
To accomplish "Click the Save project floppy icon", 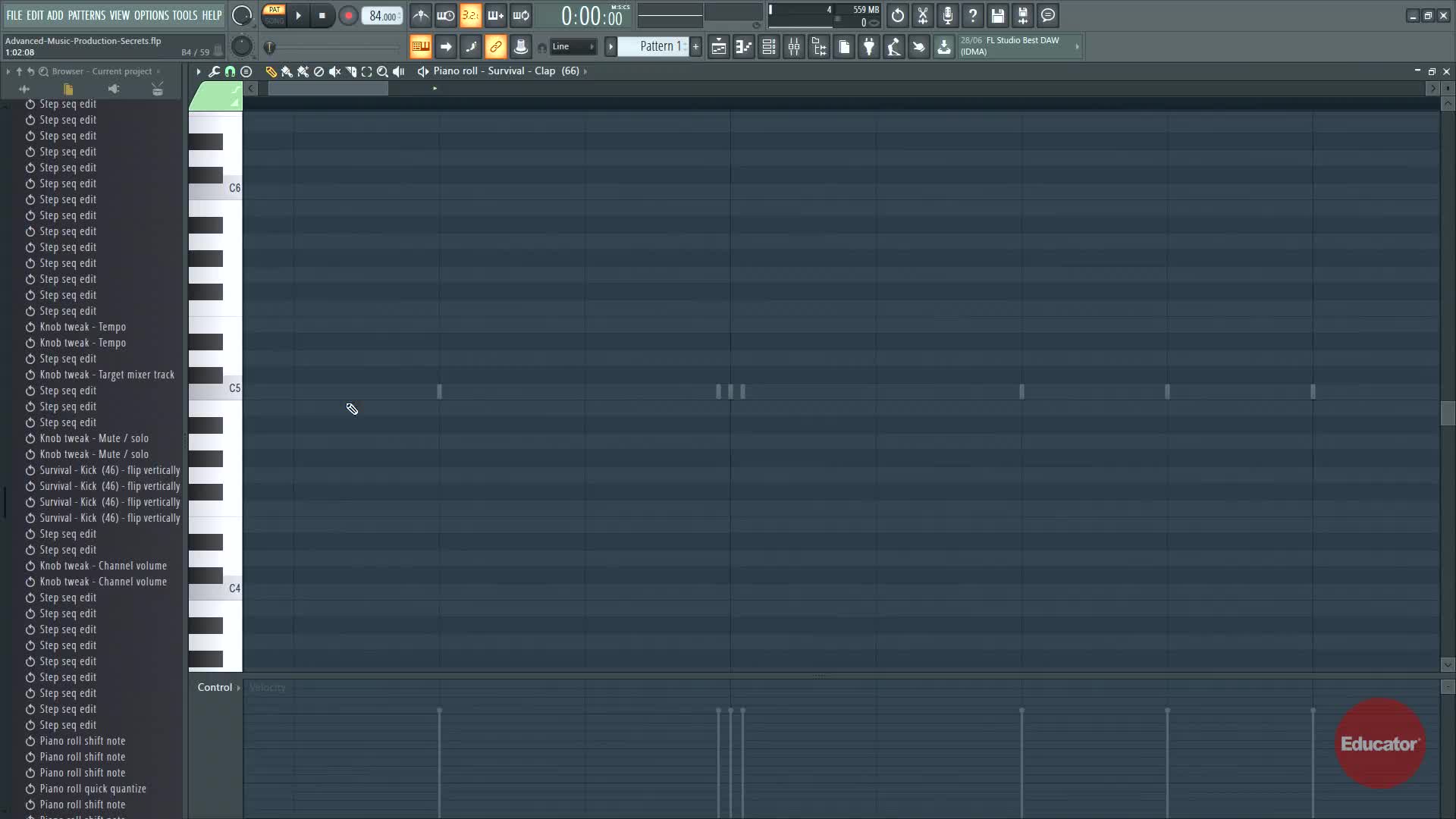I will click(x=998, y=15).
